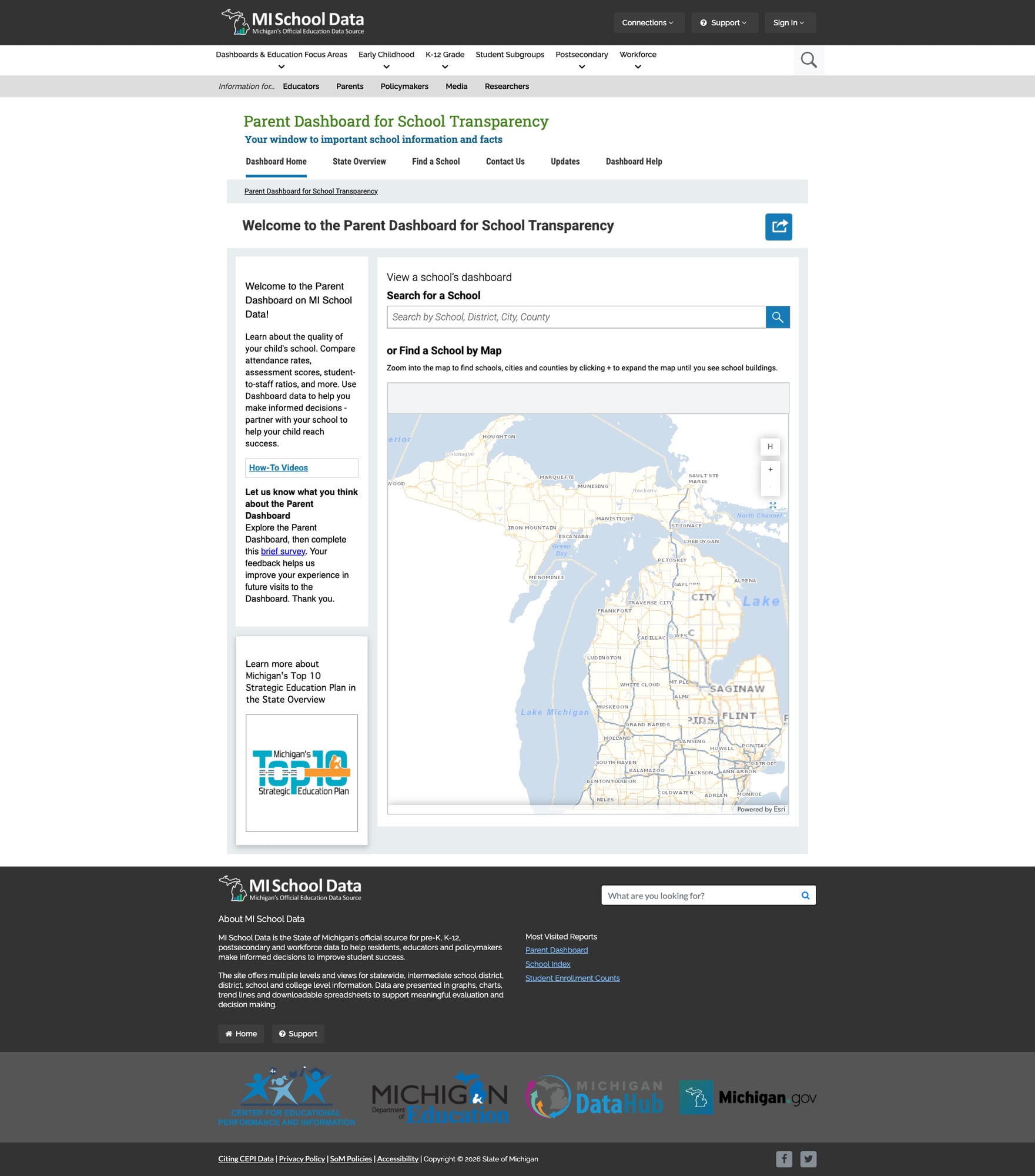1035x1176 pixels.
Task: Select the Updates tab
Action: click(565, 162)
